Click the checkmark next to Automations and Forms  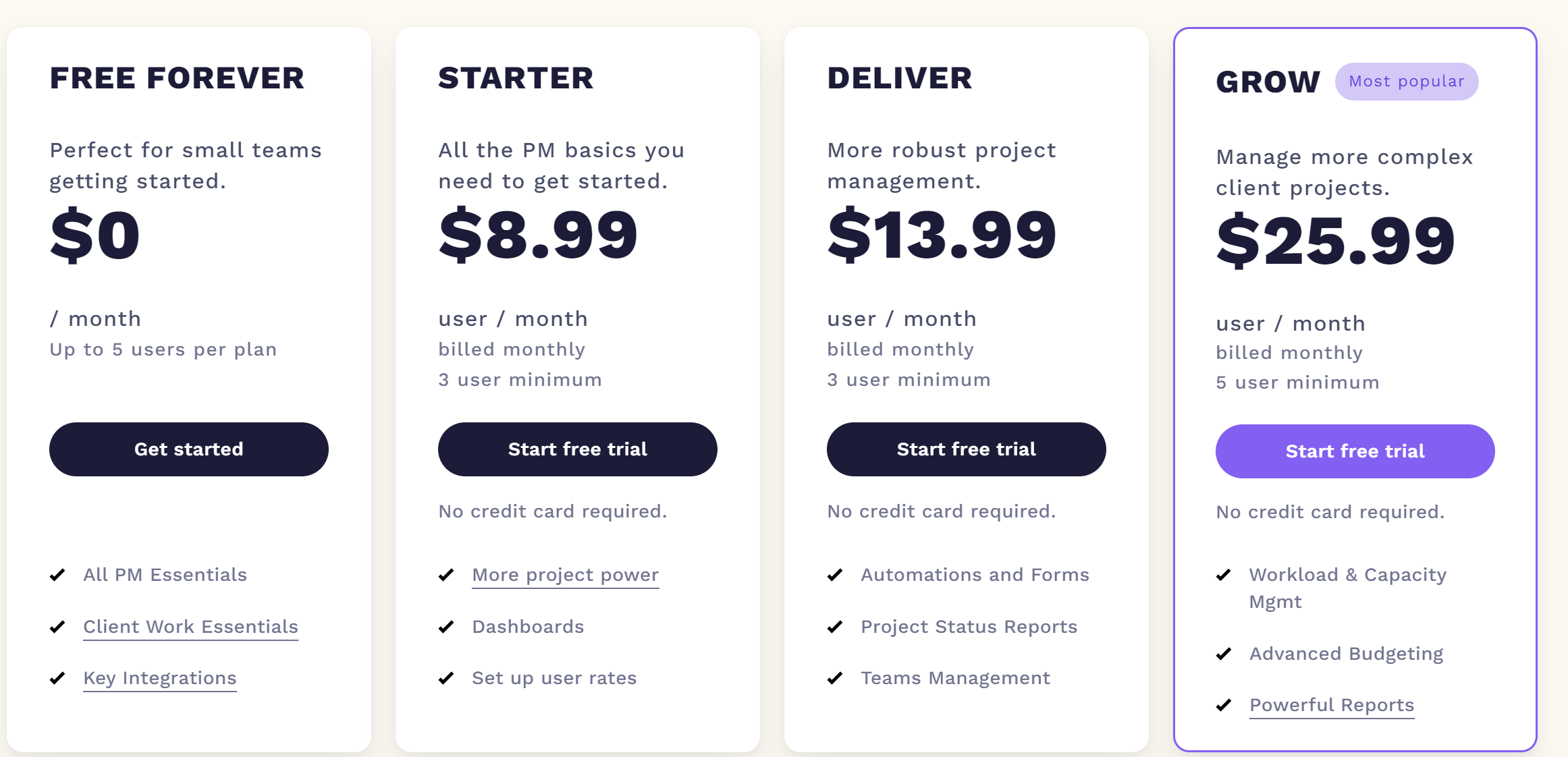836,576
